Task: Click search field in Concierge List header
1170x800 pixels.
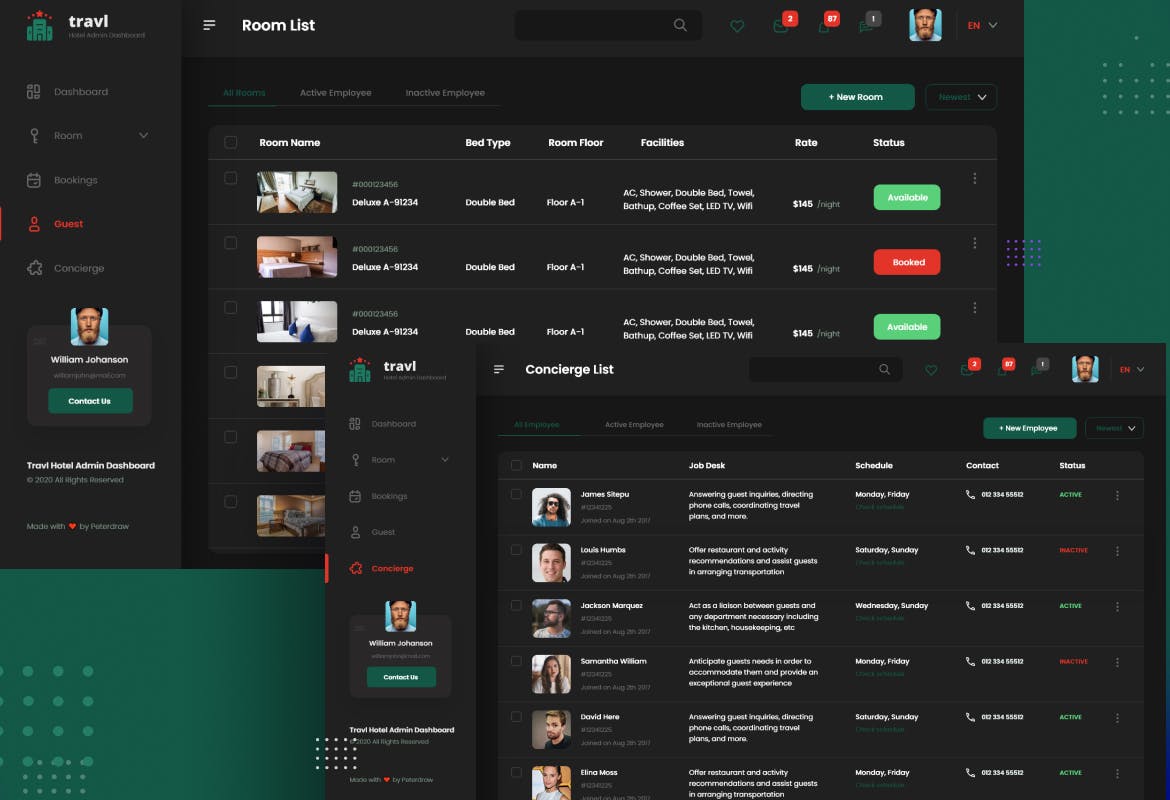Action: coord(825,369)
